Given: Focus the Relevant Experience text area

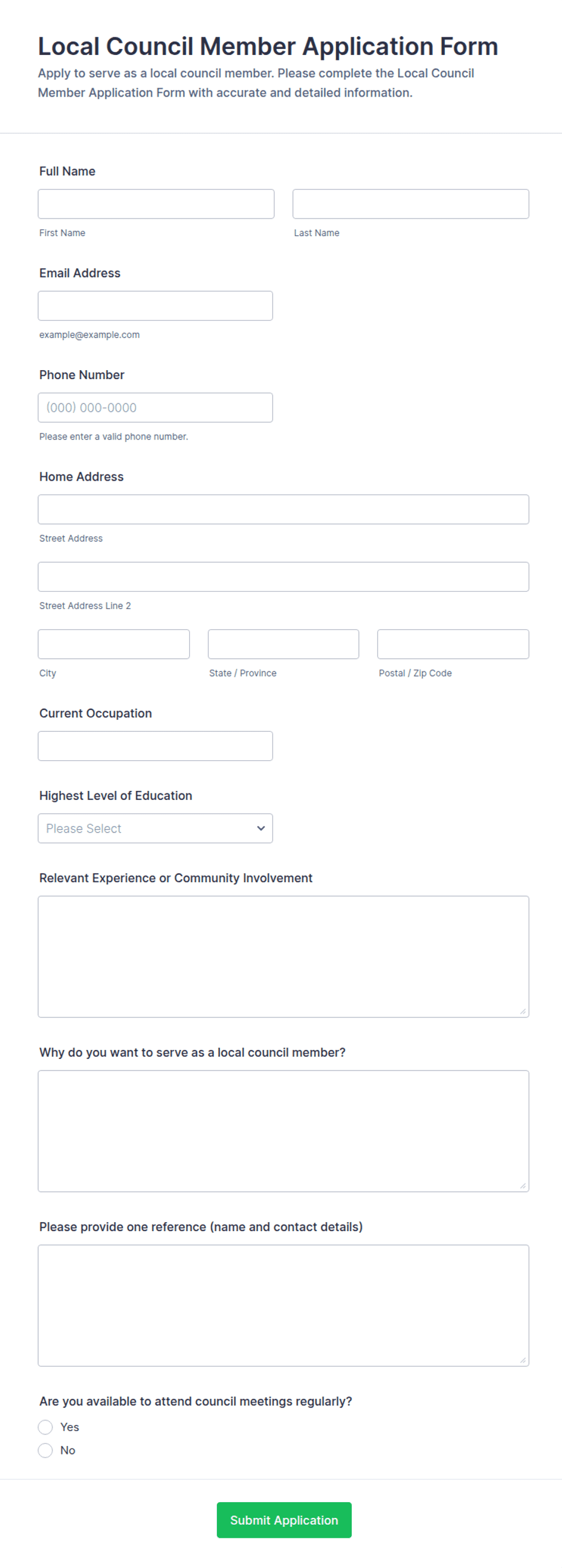Looking at the screenshot, I should point(283,956).
